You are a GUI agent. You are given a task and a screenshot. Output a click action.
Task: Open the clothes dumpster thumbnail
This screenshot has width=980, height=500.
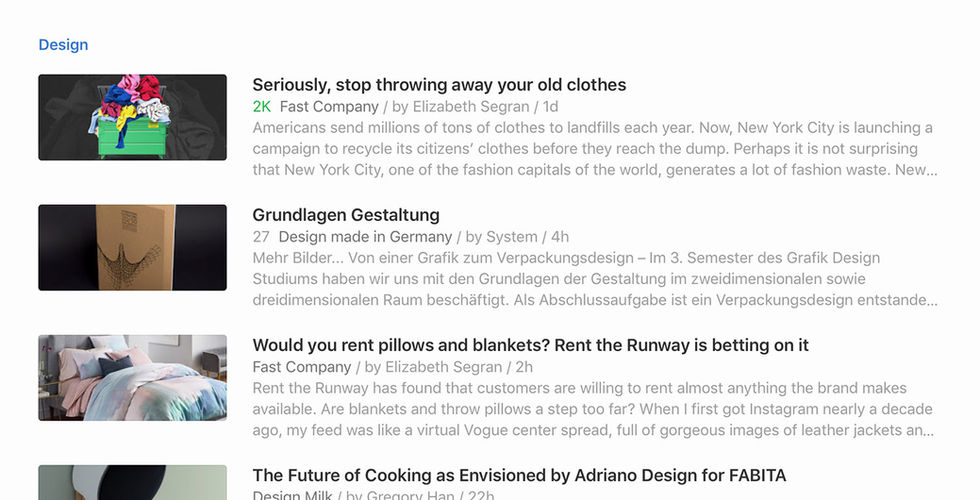(x=132, y=118)
